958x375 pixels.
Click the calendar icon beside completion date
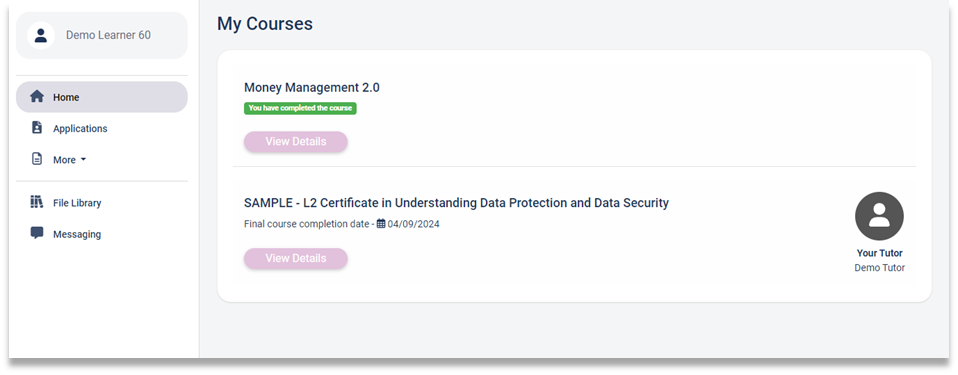[x=381, y=224]
